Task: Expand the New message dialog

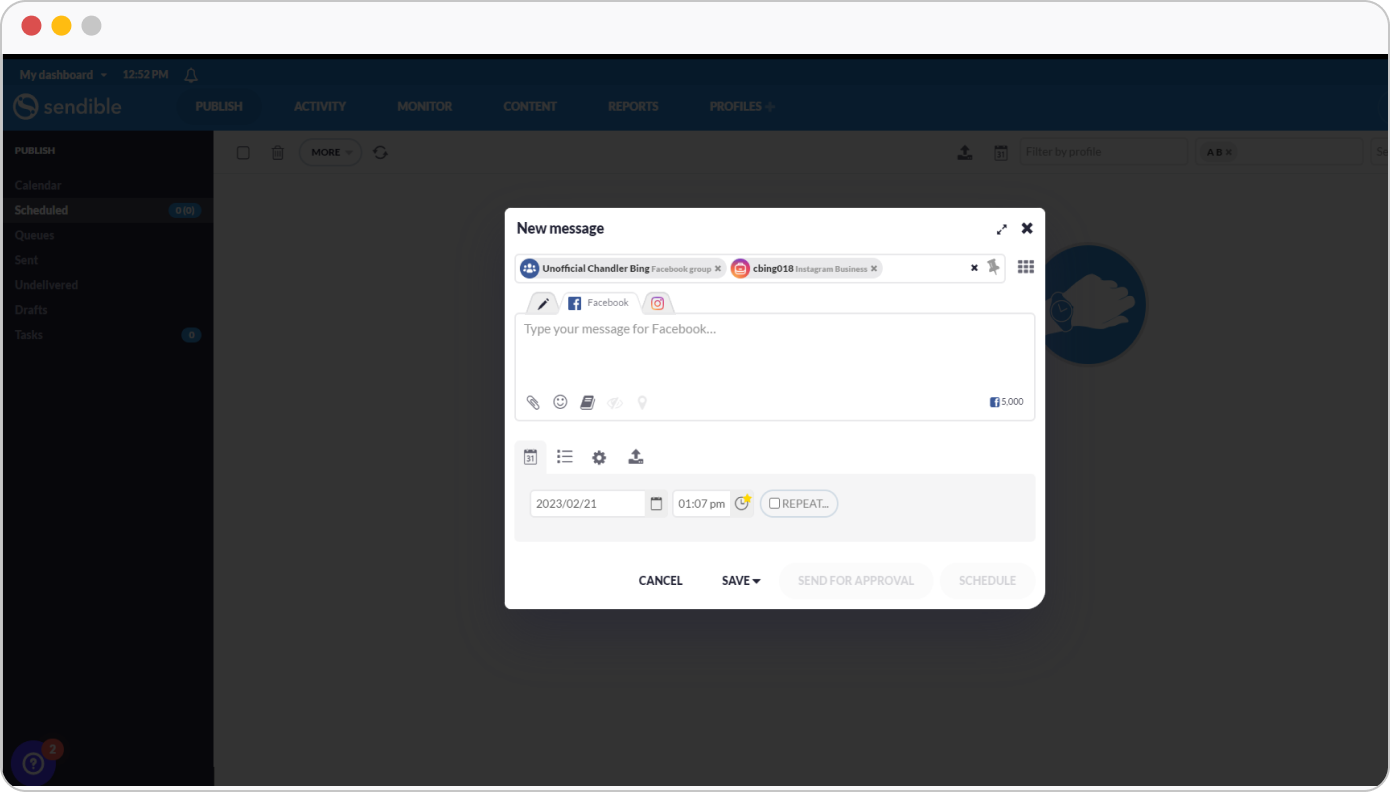Action: coord(1001,229)
